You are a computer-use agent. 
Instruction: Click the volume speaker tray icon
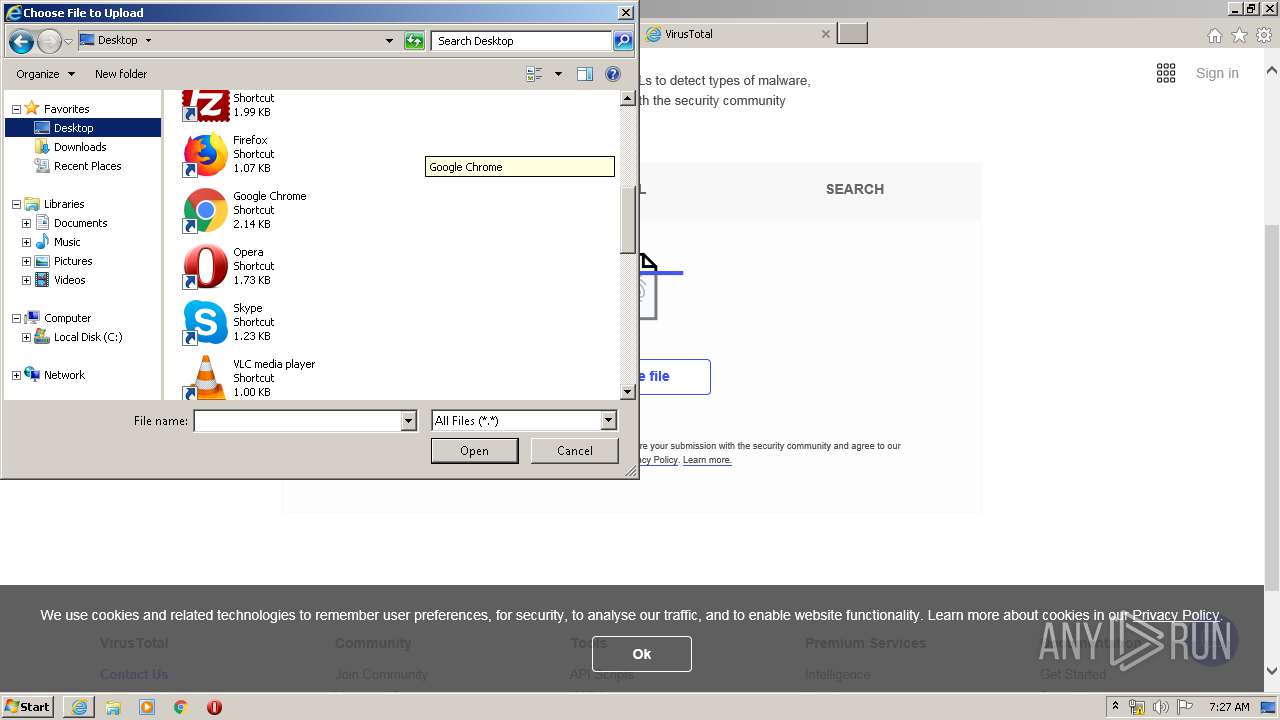tap(1161, 707)
